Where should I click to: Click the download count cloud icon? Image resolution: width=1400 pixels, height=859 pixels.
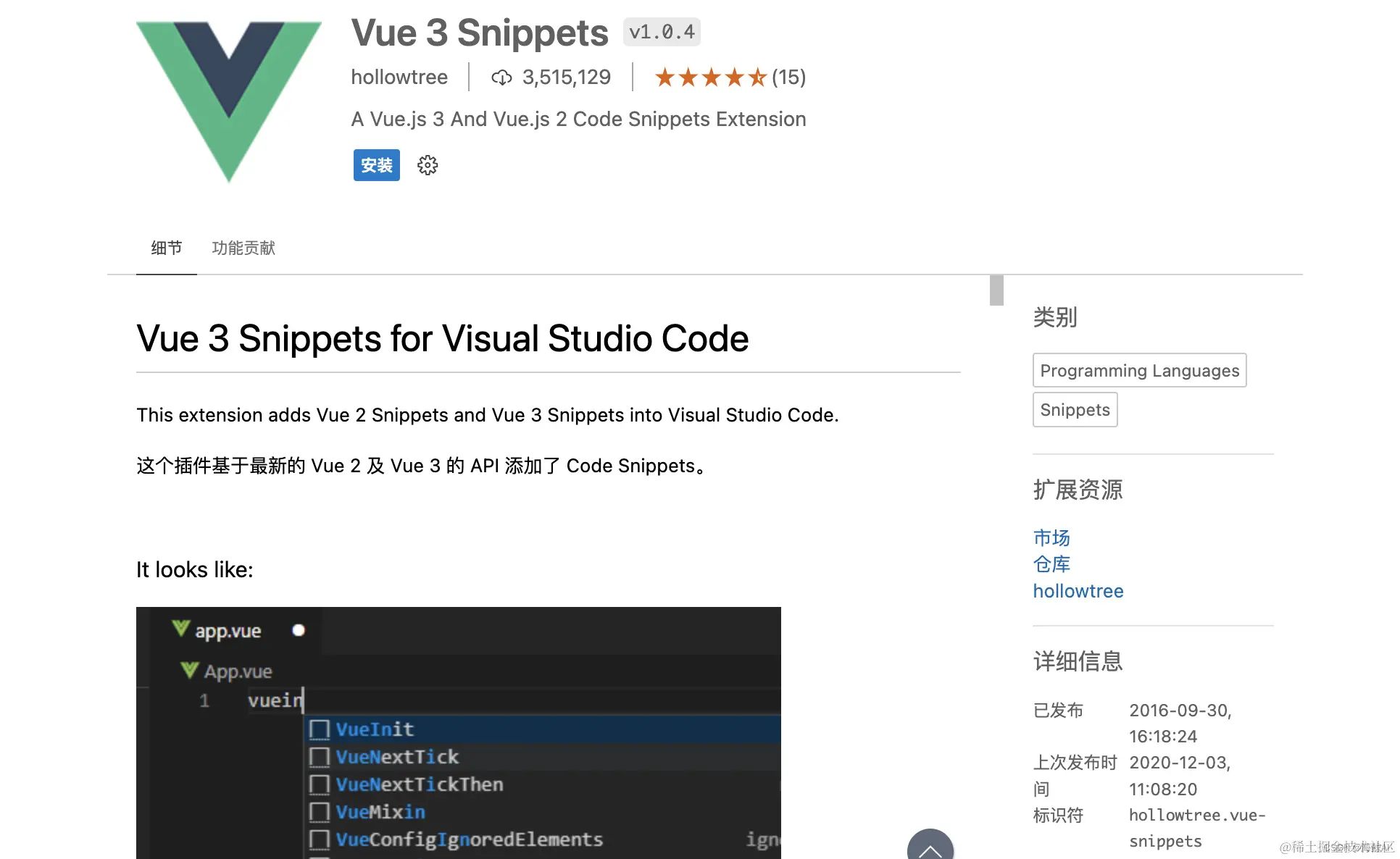[501, 77]
